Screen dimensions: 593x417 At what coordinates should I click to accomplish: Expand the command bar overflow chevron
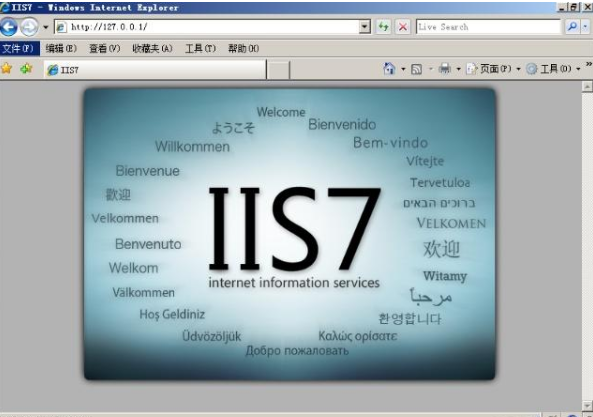[589, 64]
